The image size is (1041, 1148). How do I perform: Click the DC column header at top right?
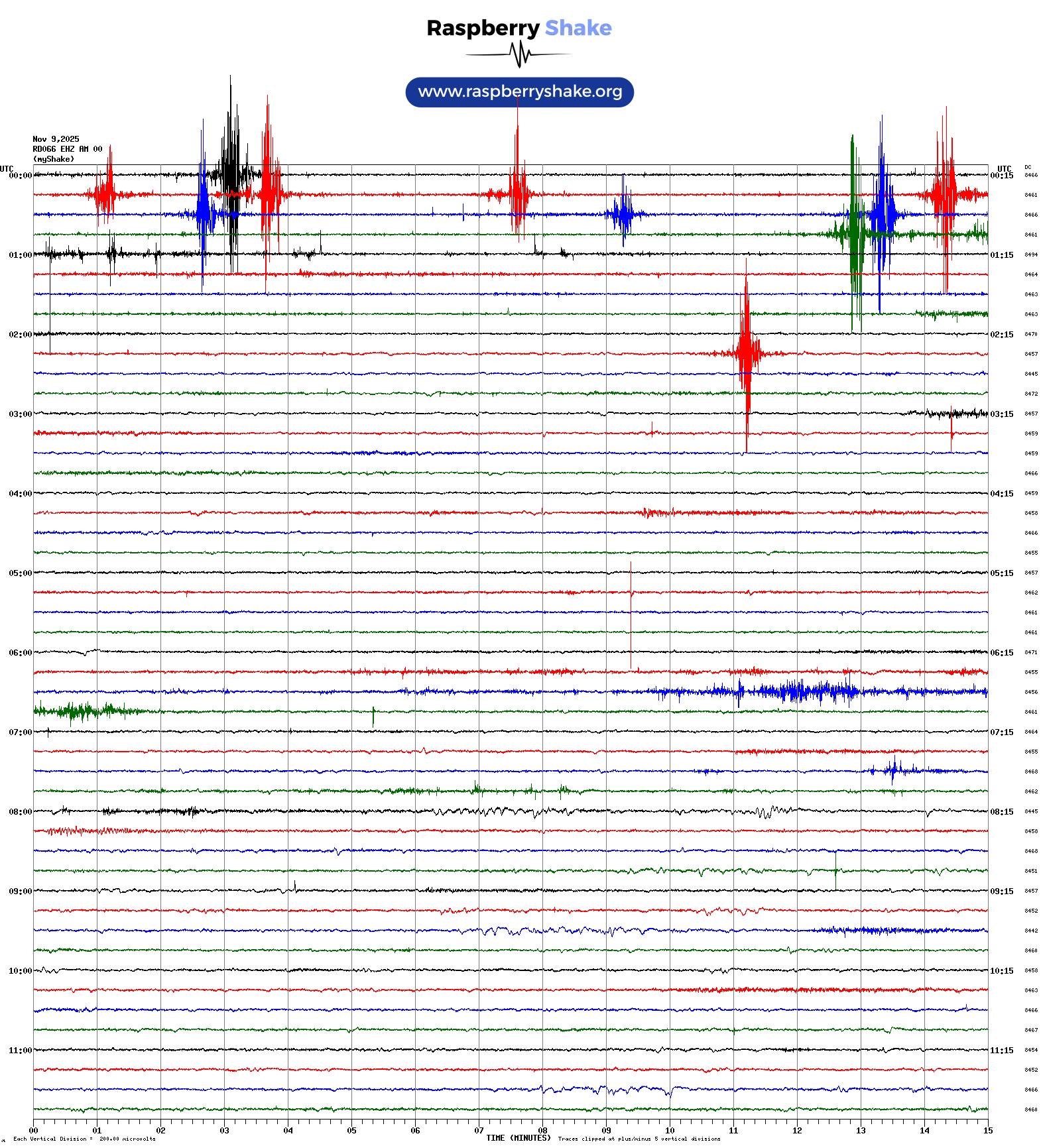(1028, 167)
